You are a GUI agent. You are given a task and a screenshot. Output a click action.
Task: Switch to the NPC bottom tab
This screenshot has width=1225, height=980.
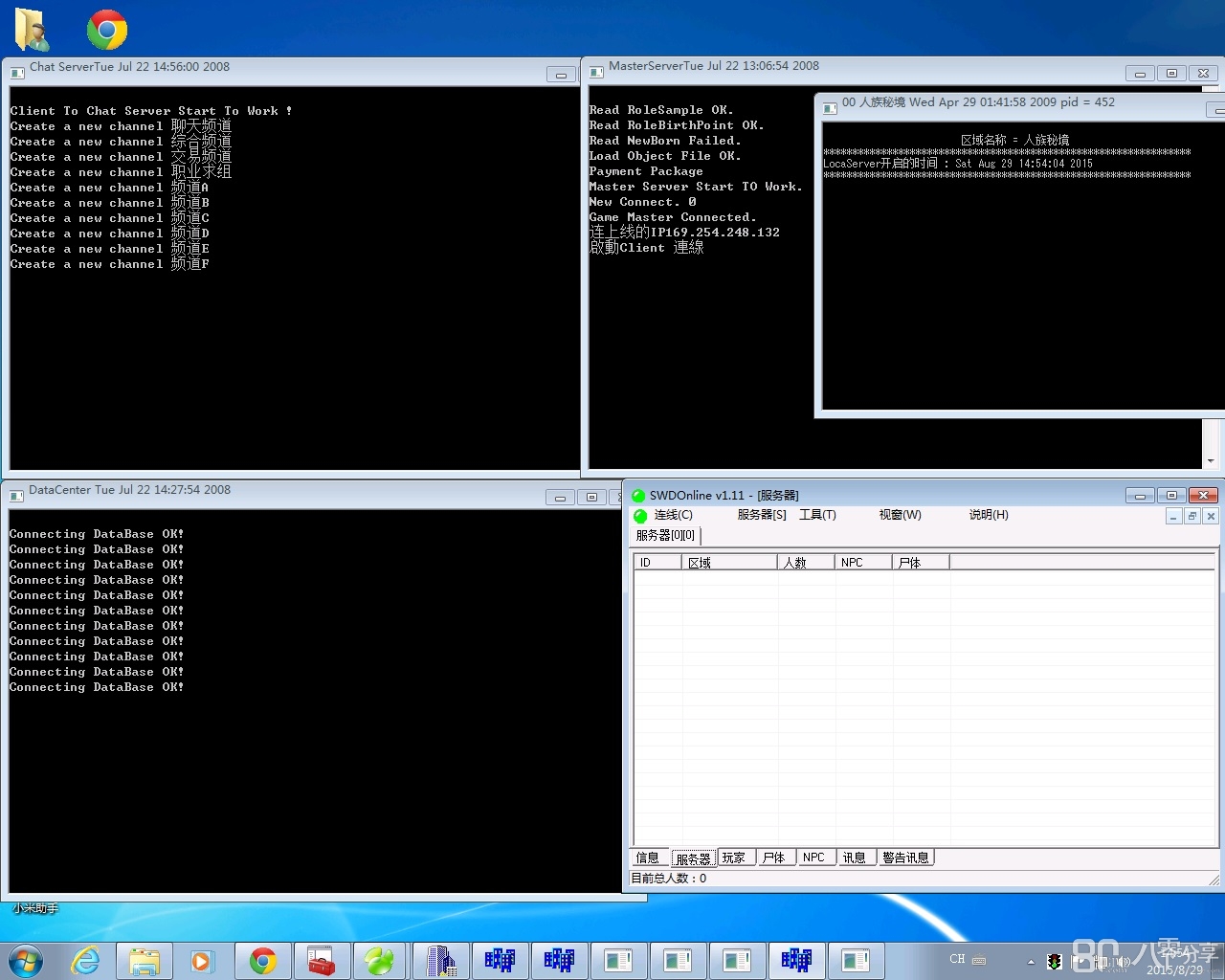pos(814,857)
